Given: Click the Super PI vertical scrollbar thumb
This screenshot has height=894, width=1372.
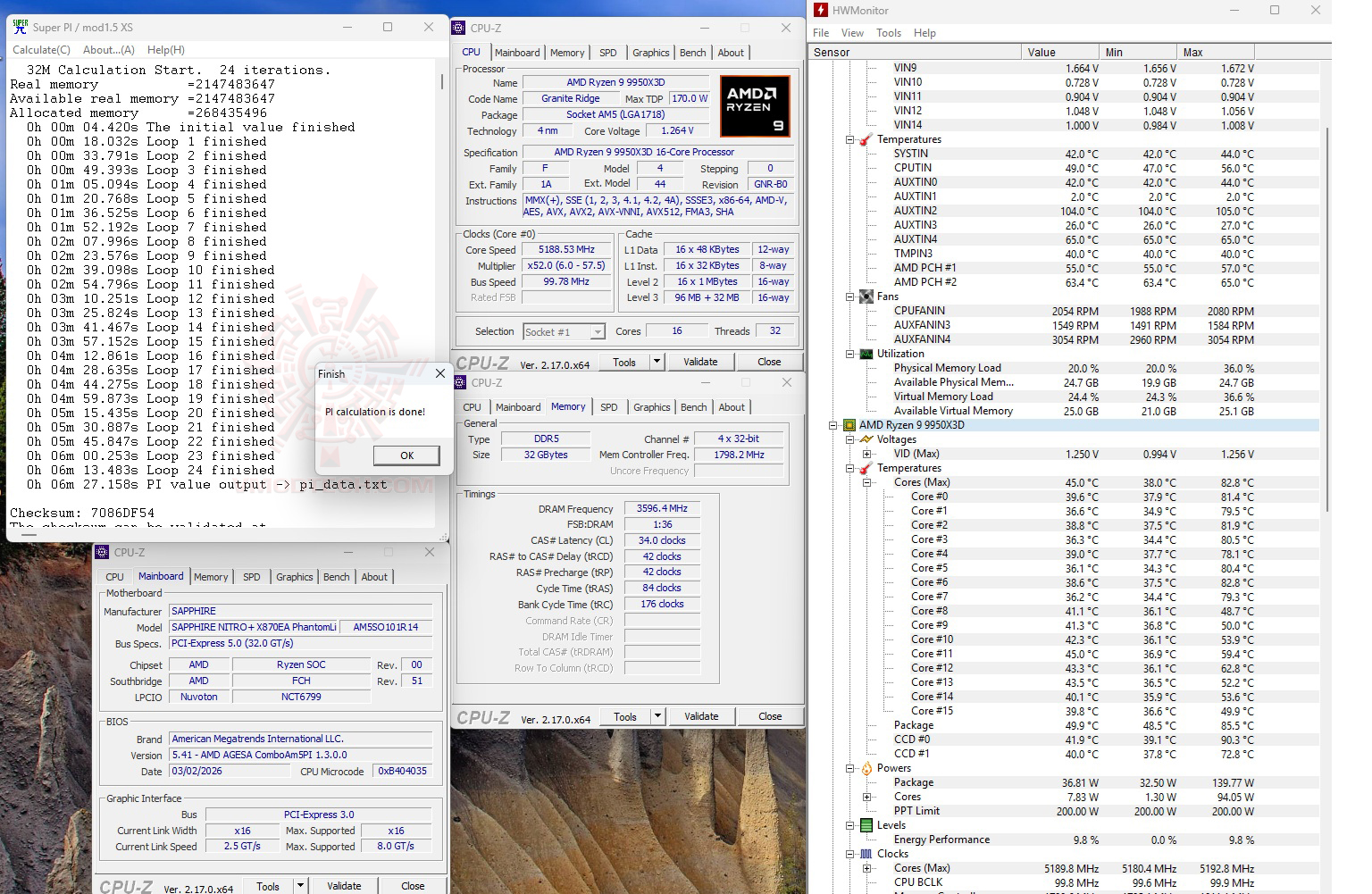Looking at the screenshot, I should point(442,82).
